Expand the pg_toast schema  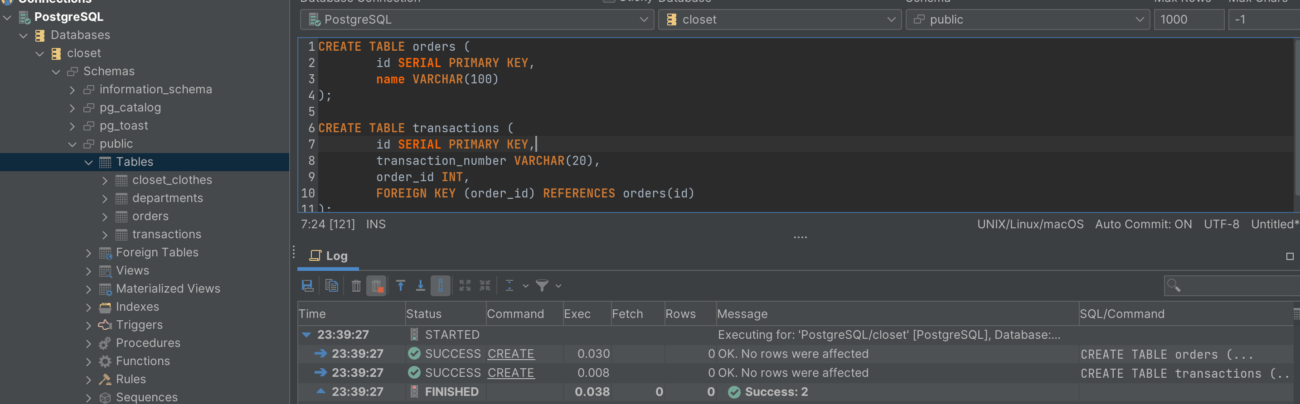(x=72, y=126)
